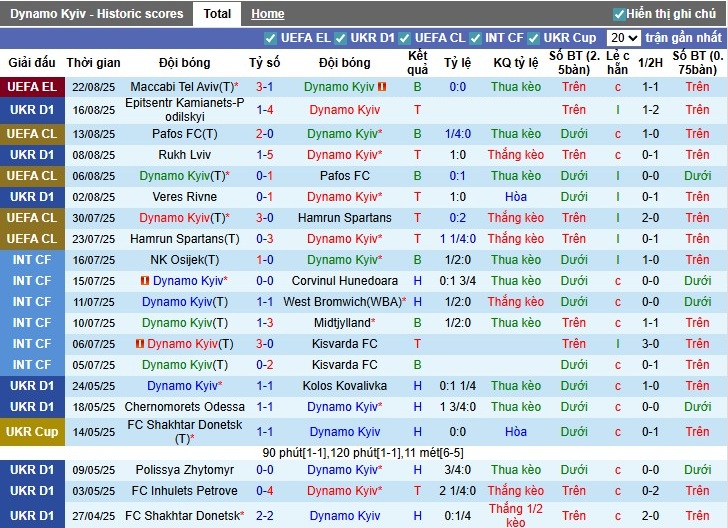
Task: Select the 0:1 3/4 odds on 15/07/25
Action: click(x=457, y=281)
